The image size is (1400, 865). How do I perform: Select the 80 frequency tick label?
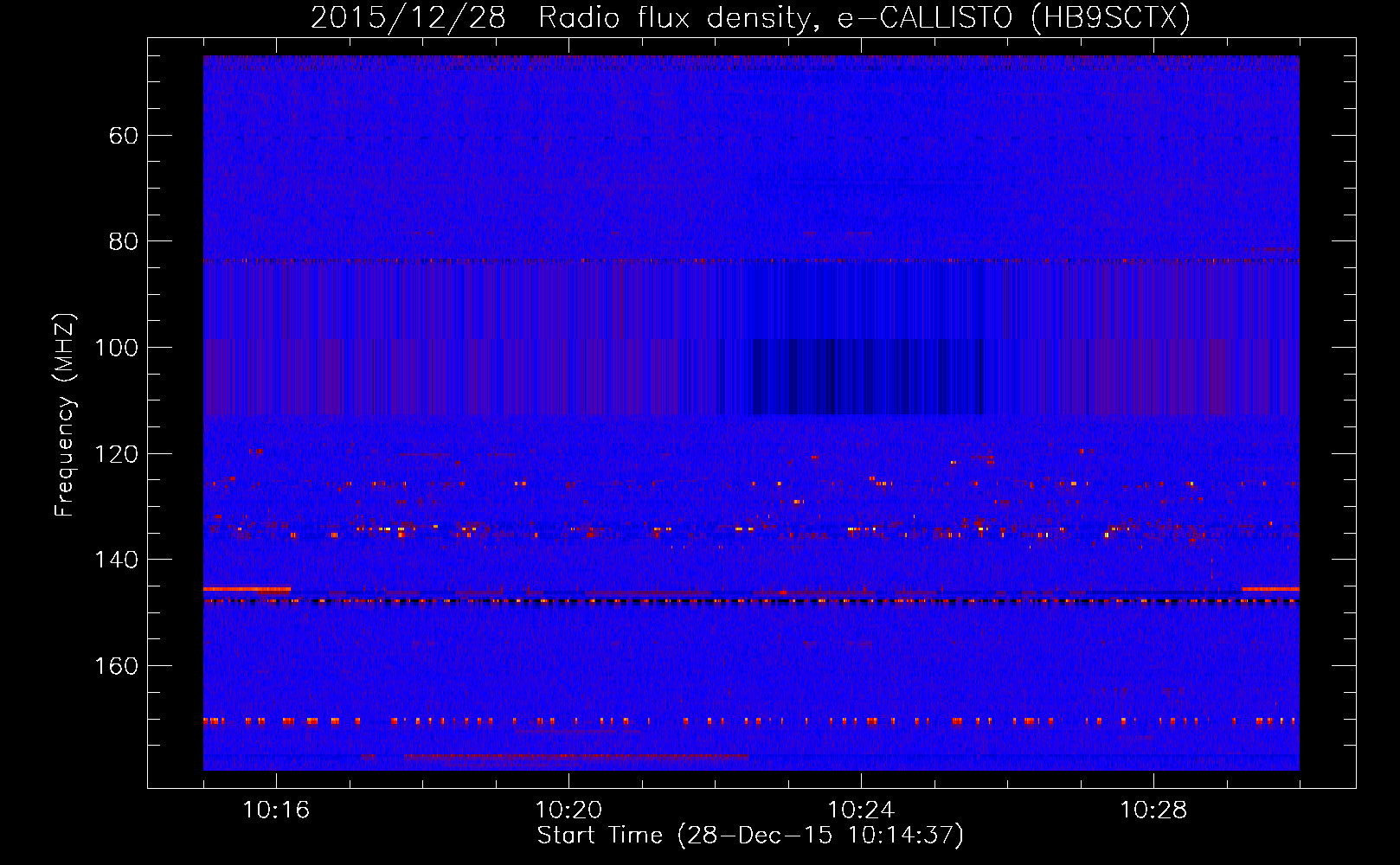(x=124, y=241)
